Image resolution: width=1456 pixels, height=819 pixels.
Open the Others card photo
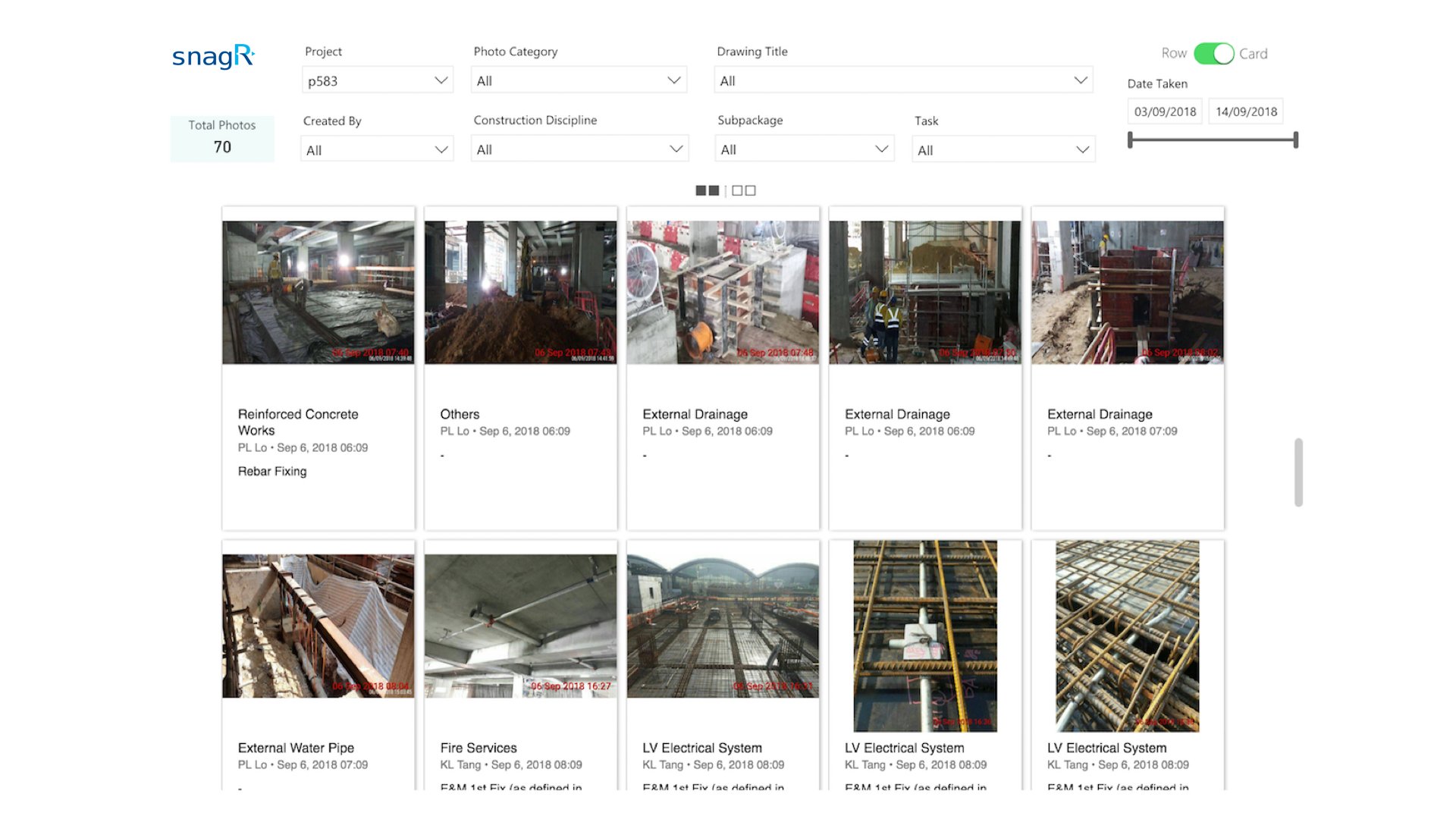click(x=521, y=293)
